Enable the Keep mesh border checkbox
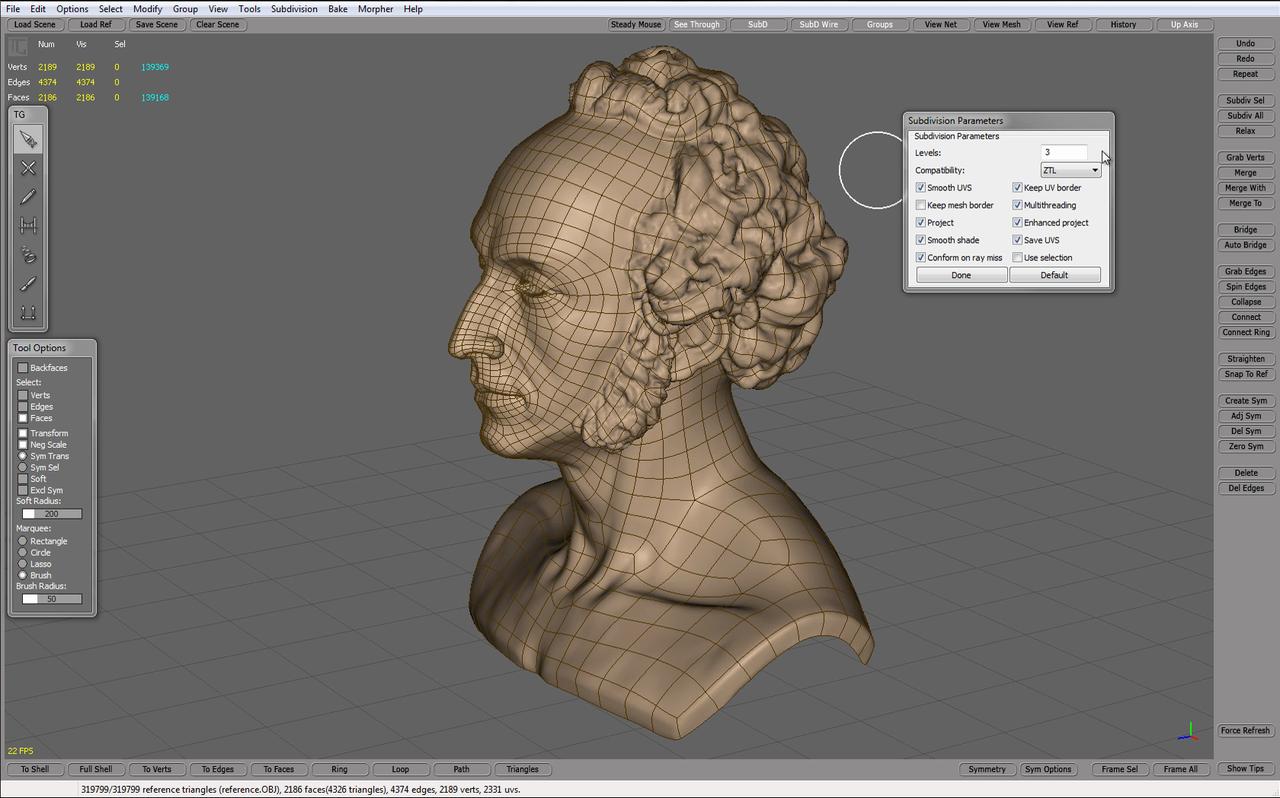The height and width of the screenshot is (798, 1280). coord(921,205)
